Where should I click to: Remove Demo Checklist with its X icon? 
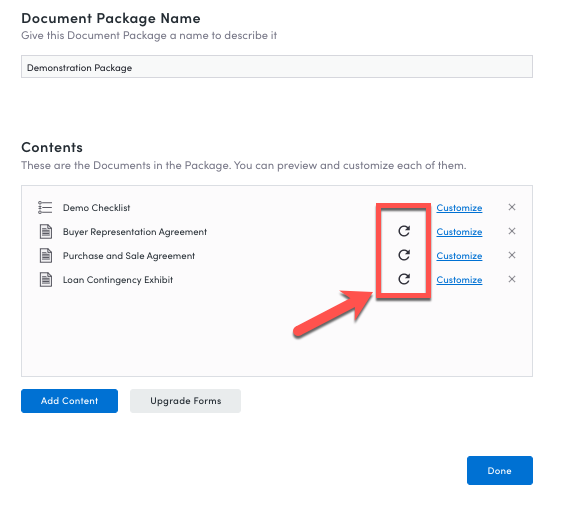click(x=511, y=207)
